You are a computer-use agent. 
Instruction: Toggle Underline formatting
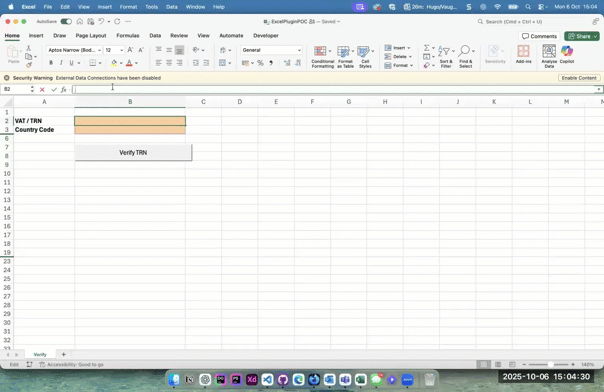pos(71,63)
